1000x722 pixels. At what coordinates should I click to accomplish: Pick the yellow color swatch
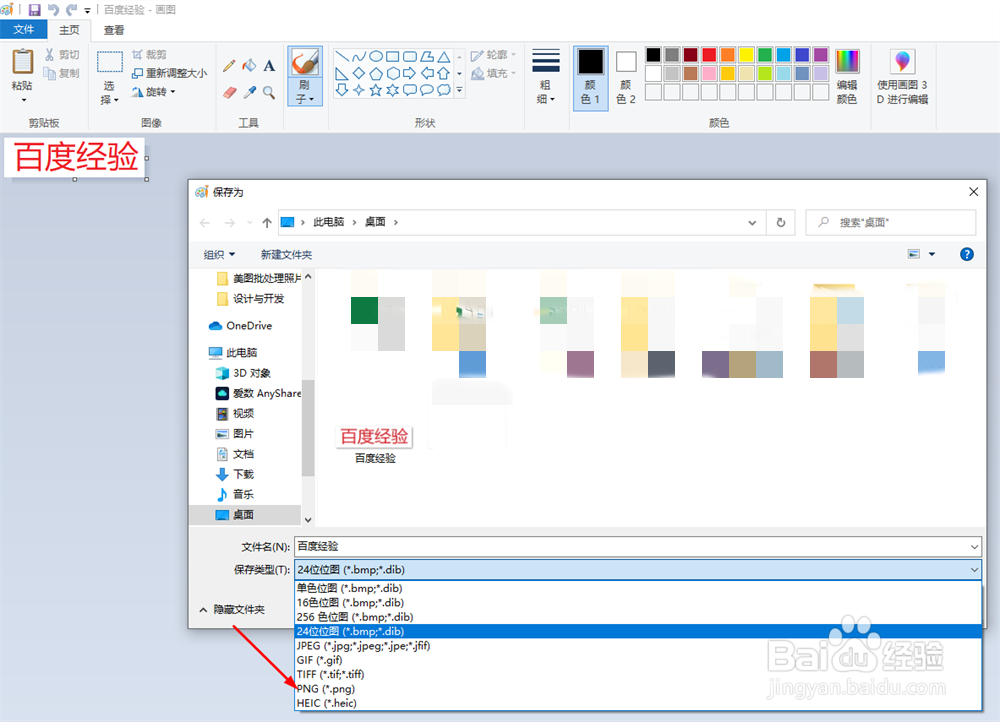pyautogui.click(x=746, y=55)
